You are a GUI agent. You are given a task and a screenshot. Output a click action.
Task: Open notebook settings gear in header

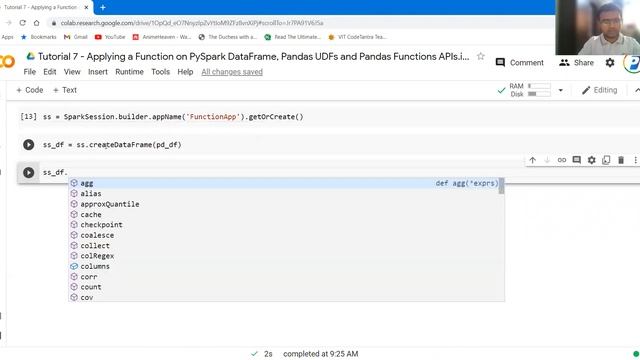tap(610, 62)
